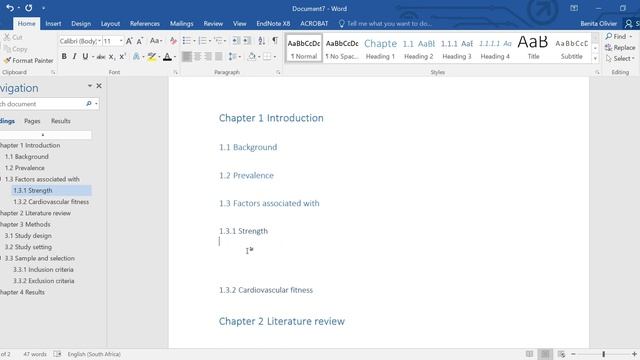
Task: Apply the red font color
Action: [x=167, y=57]
